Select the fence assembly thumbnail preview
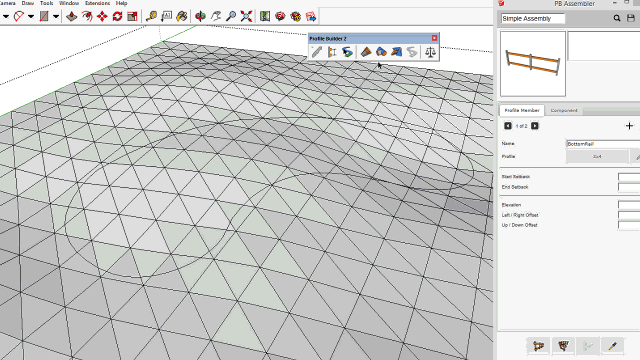640x360 pixels. coord(533,64)
